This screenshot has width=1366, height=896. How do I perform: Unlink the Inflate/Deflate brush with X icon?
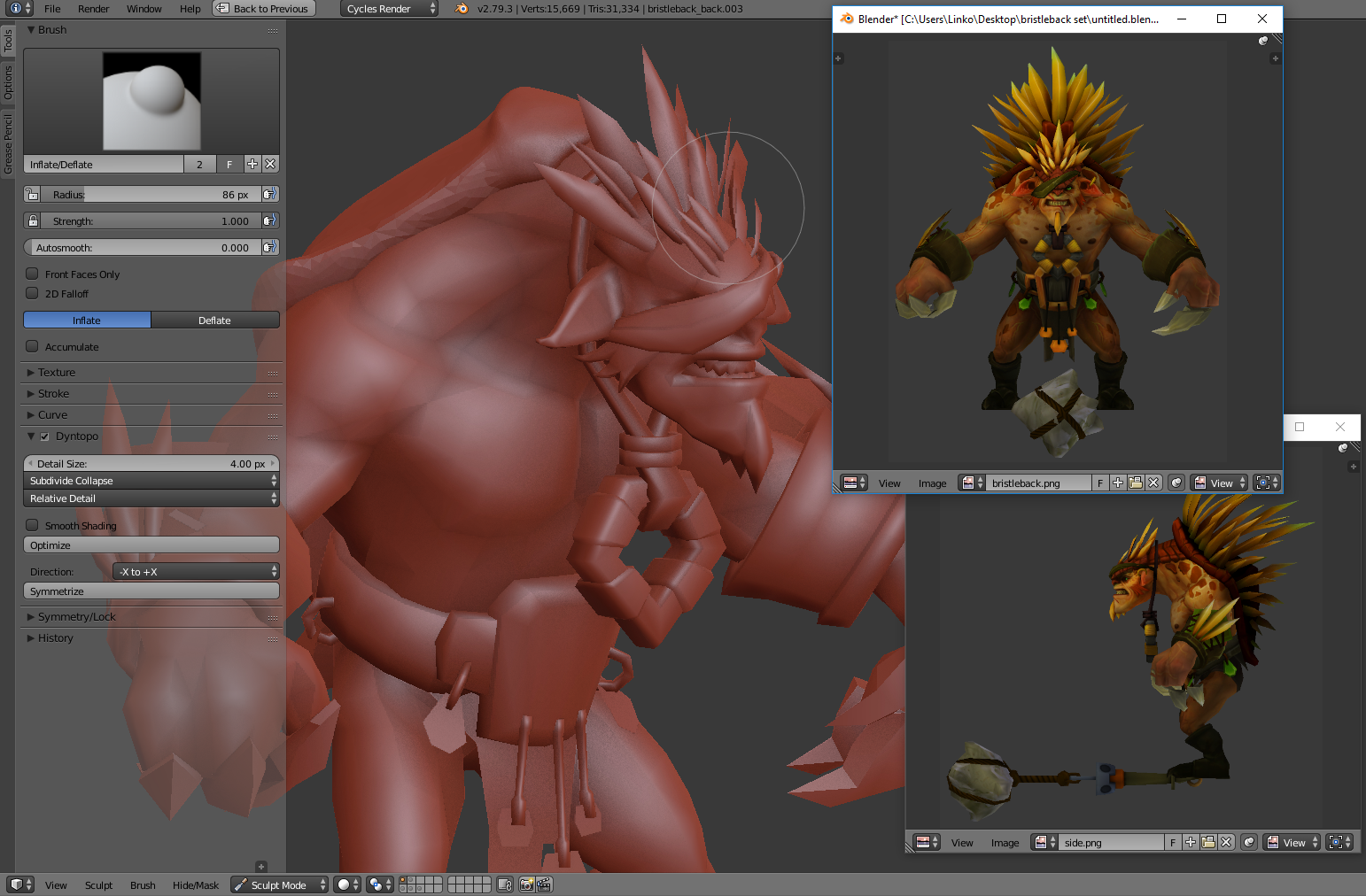pyautogui.click(x=270, y=164)
